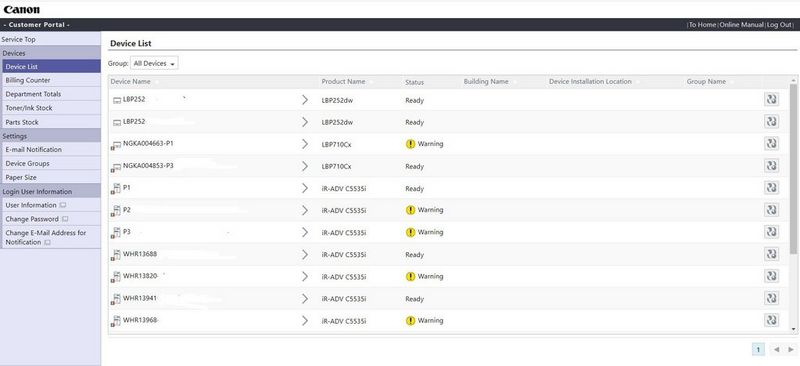The height and width of the screenshot is (366, 800).
Task: Click the yellow warning icon for WHR13968
Action: 410,321
